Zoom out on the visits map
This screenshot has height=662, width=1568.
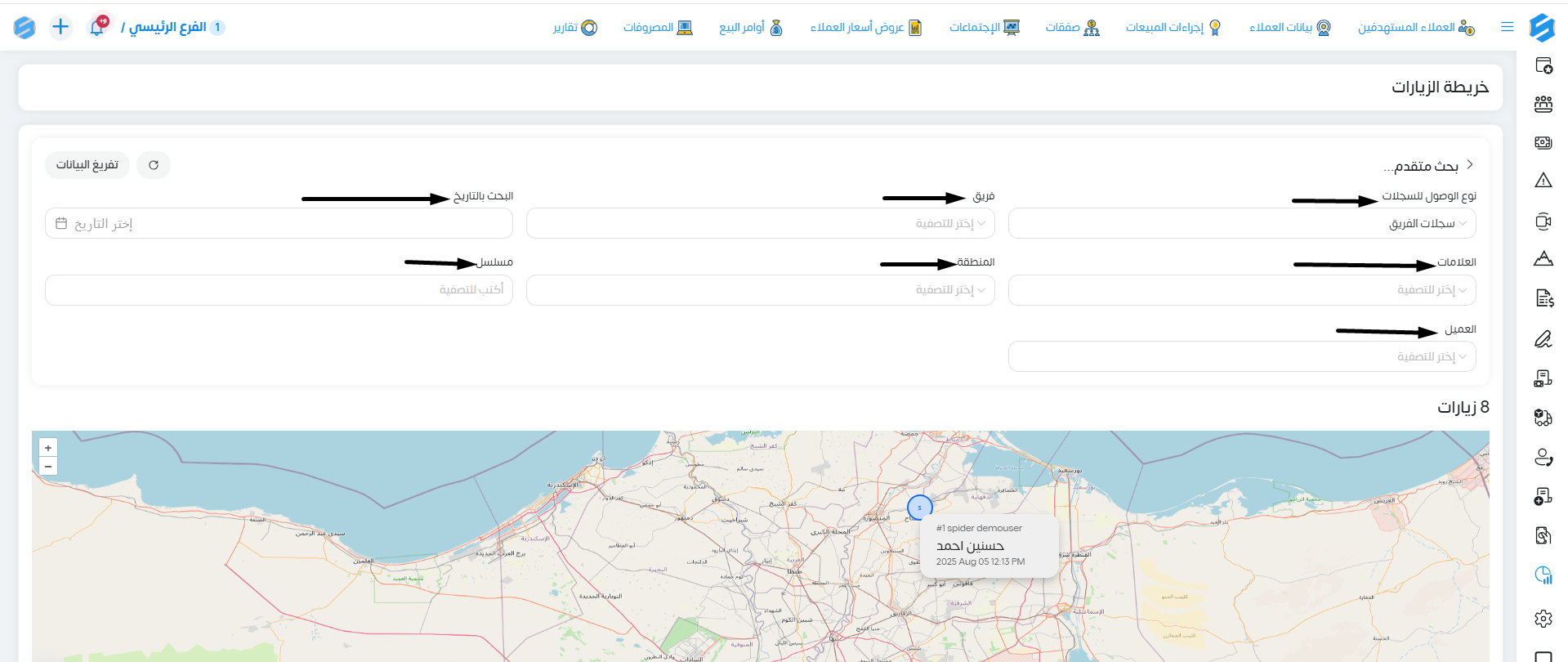48,467
